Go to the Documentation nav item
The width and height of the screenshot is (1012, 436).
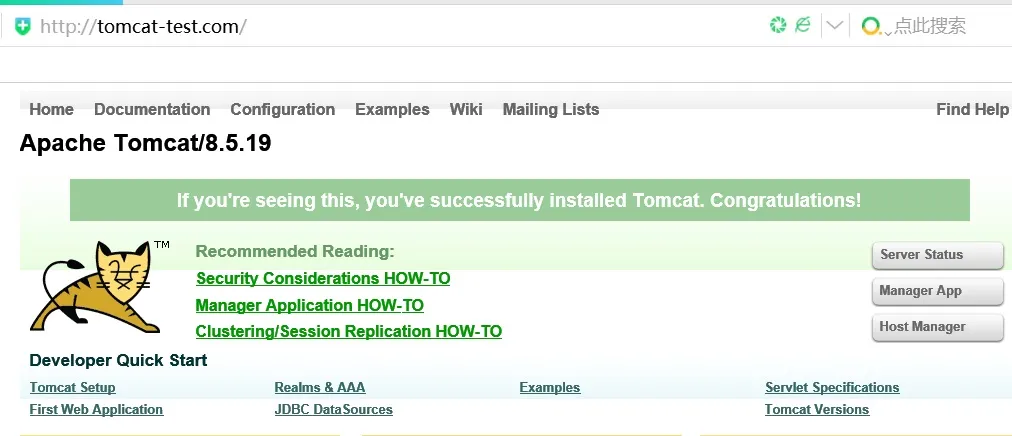[x=152, y=109]
